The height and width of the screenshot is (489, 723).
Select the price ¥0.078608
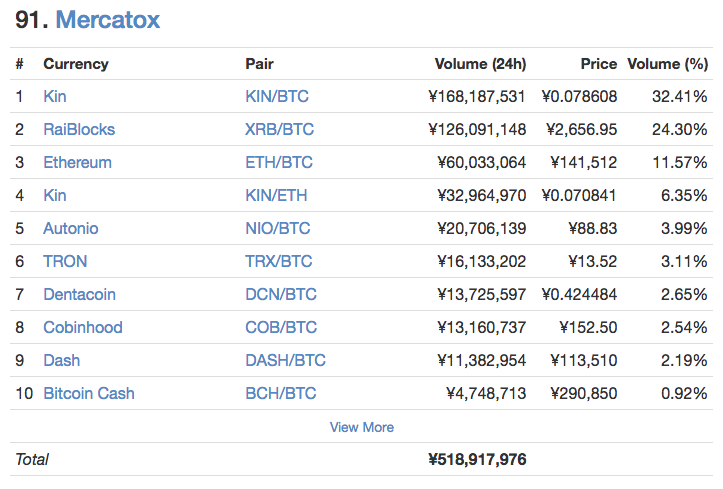click(x=579, y=96)
